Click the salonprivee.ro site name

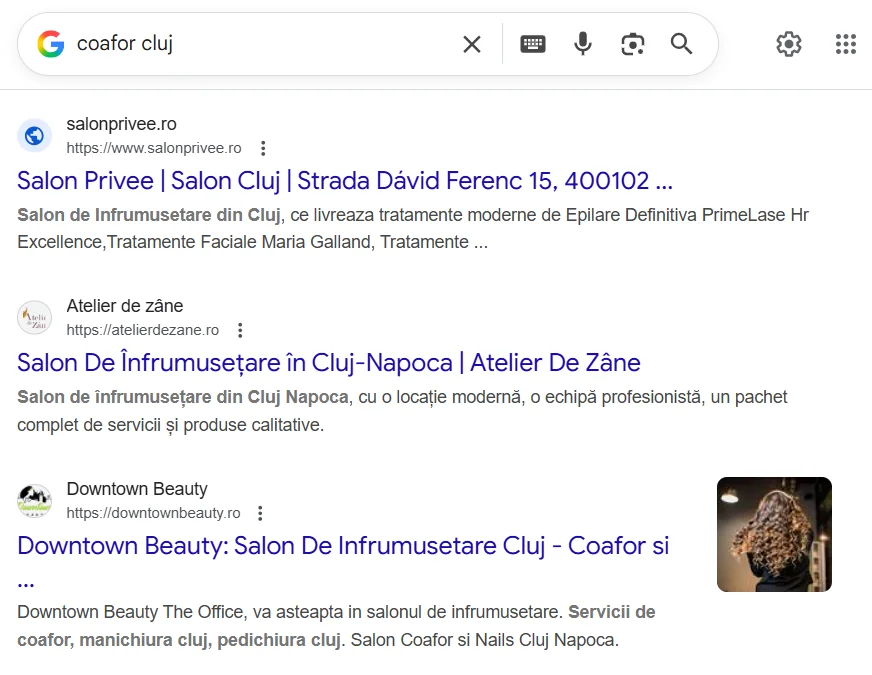coord(122,124)
